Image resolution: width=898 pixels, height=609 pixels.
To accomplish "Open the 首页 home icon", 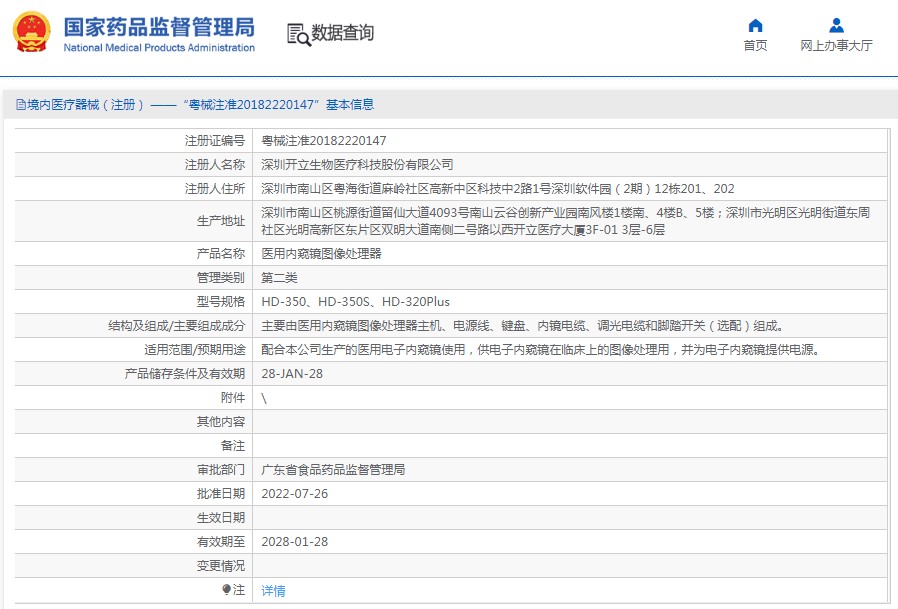I will click(x=755, y=25).
